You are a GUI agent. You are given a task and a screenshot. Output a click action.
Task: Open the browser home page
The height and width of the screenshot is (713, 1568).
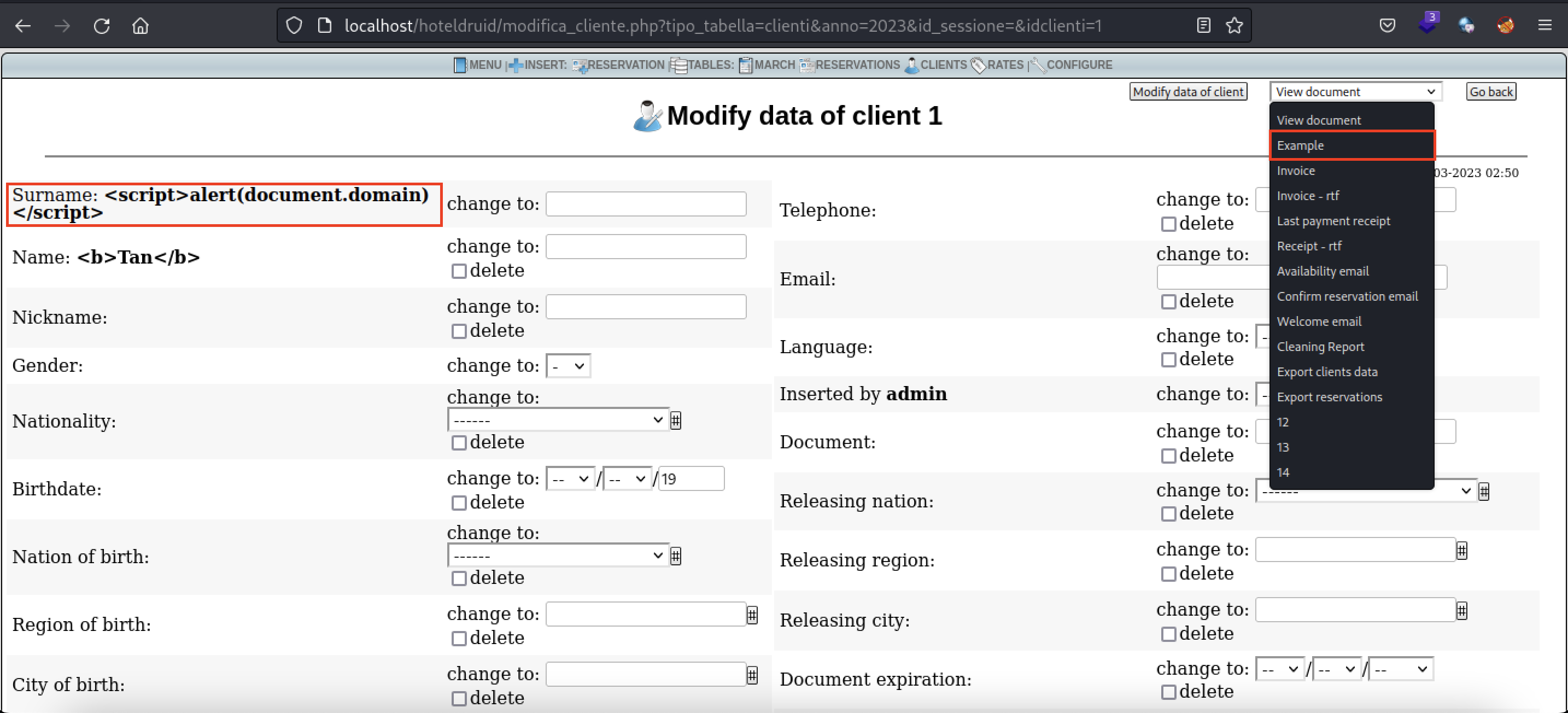[x=141, y=26]
